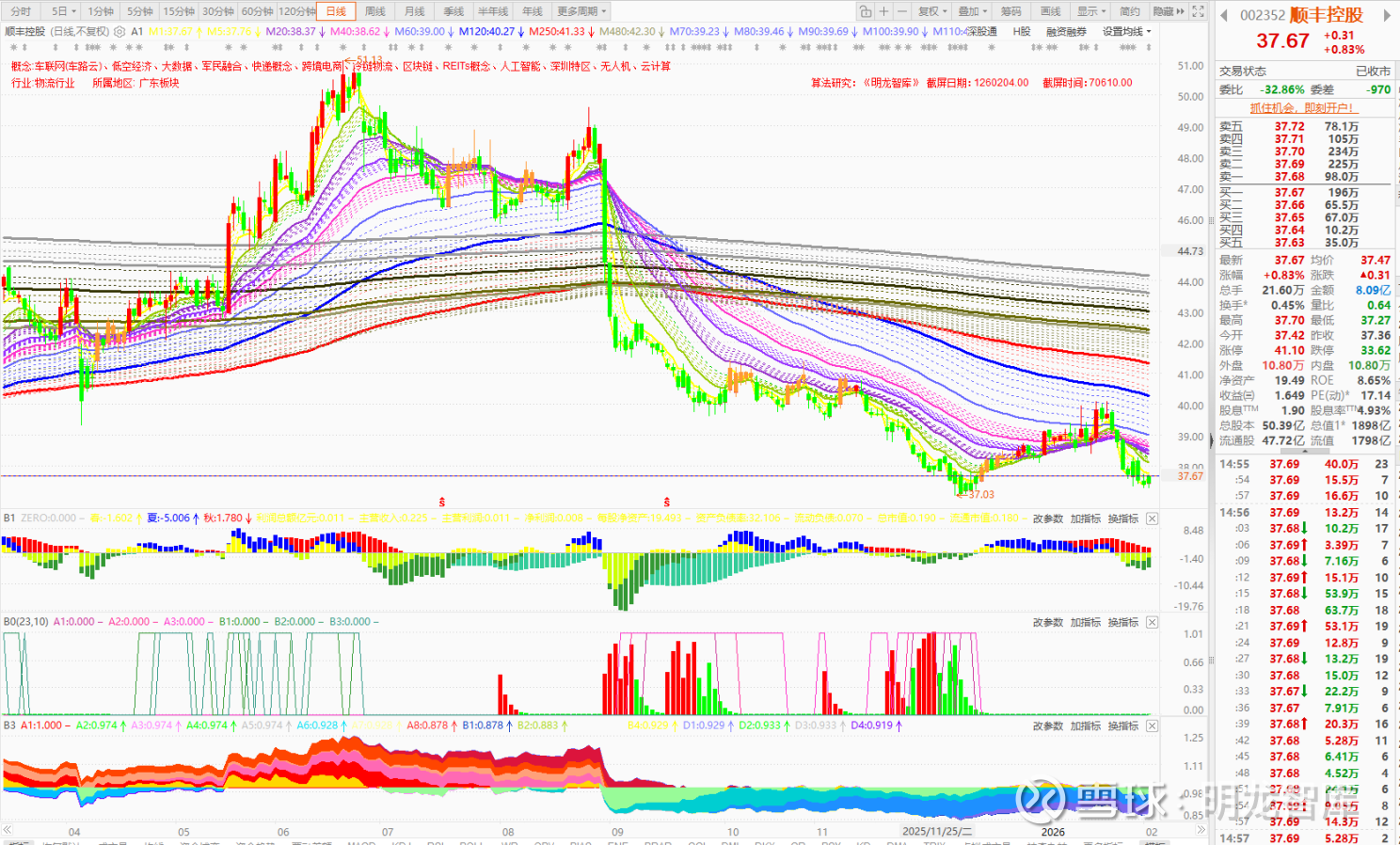The height and width of the screenshot is (845, 1400).
Task: Switch to 15分钟 chart tab
Action: pos(179,11)
